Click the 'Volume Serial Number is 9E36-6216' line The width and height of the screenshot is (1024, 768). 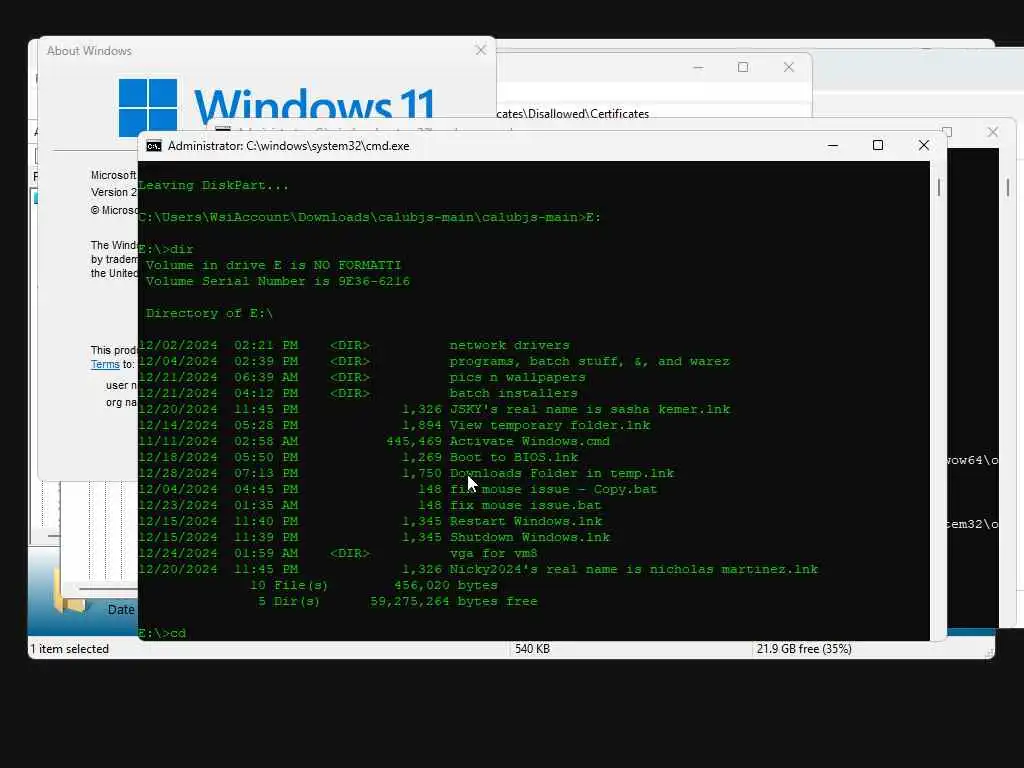pos(278,281)
